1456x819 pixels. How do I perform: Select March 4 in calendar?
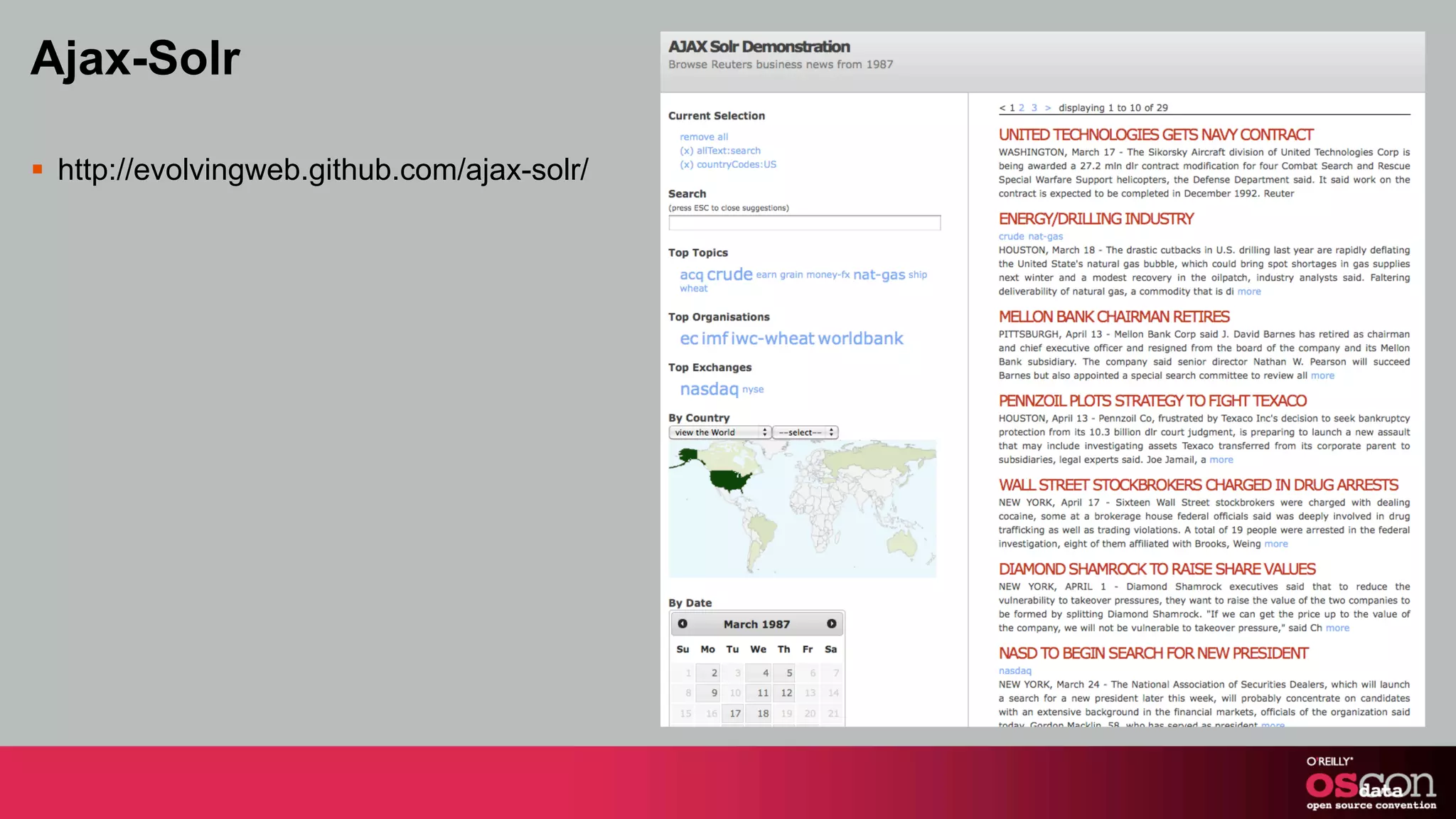(759, 673)
